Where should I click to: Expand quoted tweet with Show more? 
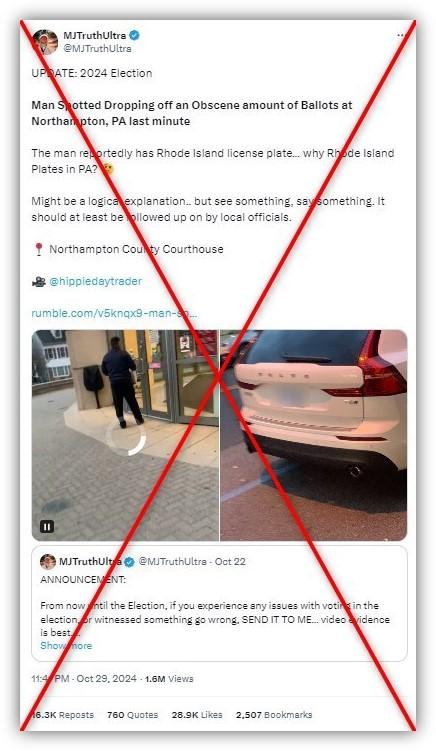coord(66,646)
